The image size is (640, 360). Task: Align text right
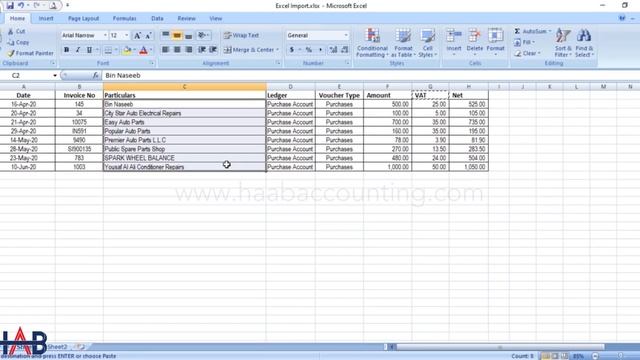point(188,50)
